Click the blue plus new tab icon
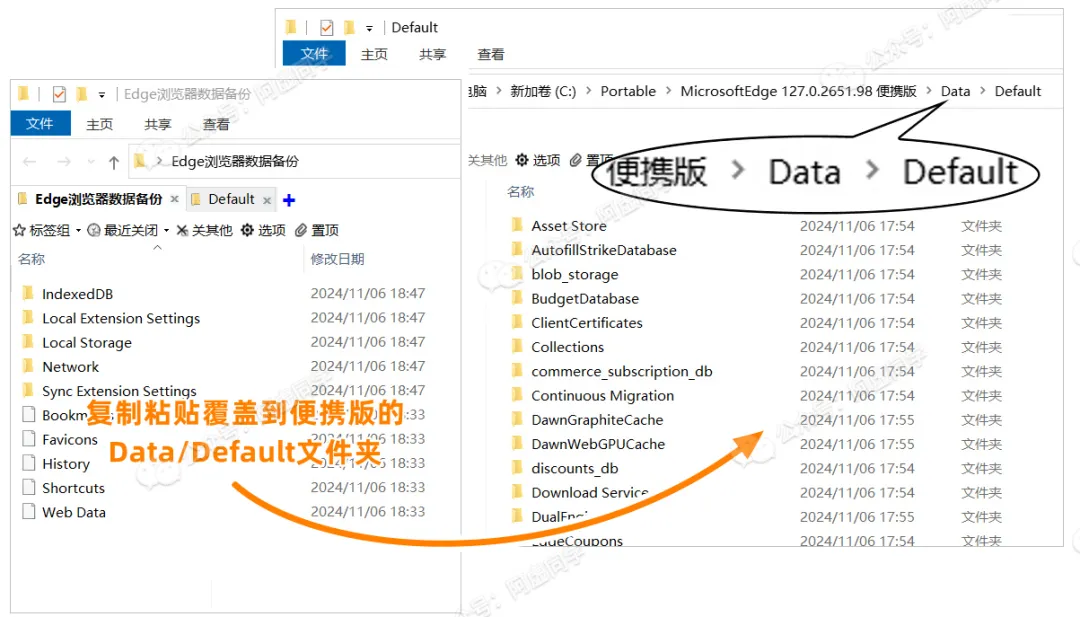This screenshot has width=1080, height=617. [289, 200]
